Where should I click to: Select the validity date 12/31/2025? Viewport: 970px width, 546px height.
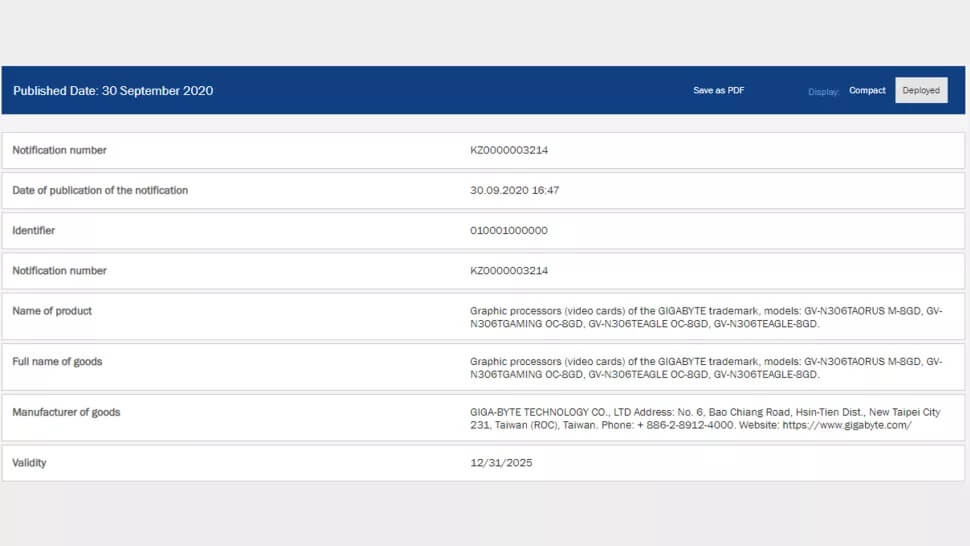[501, 463]
